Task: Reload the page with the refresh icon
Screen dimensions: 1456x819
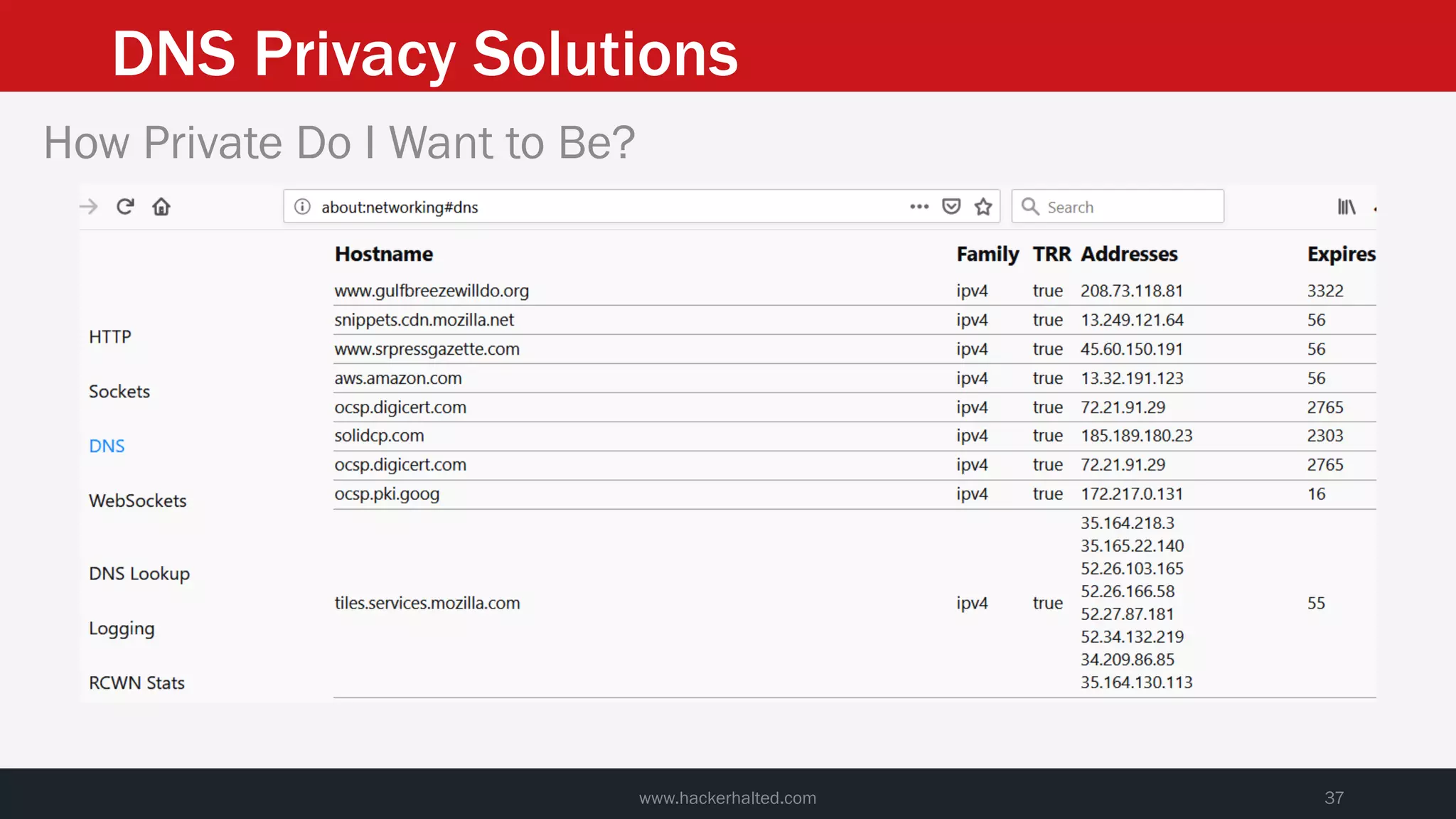Action: point(125,206)
